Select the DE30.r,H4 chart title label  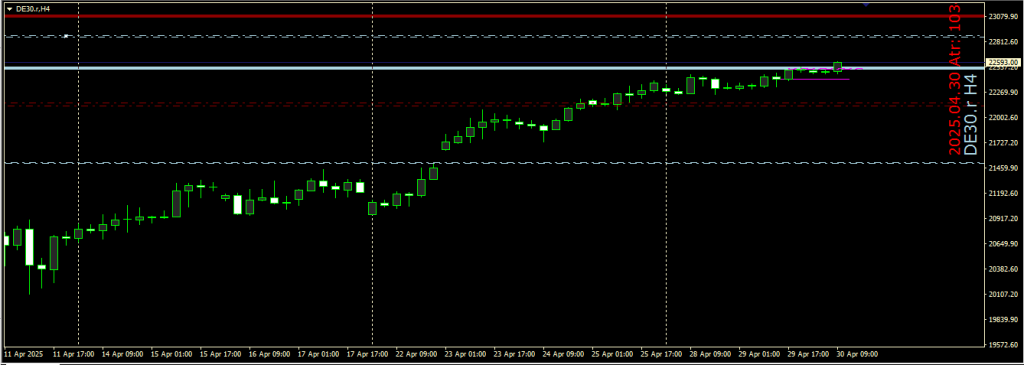coord(33,8)
